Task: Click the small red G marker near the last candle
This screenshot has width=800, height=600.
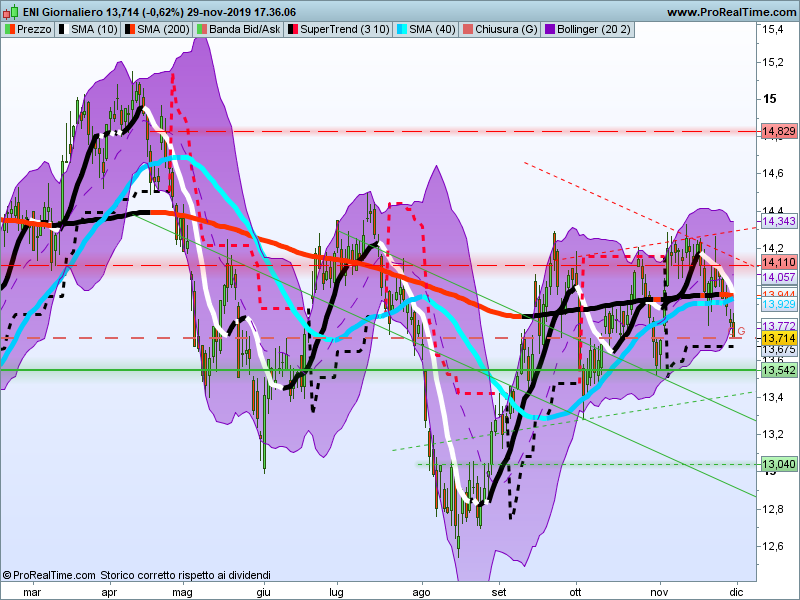Action: 741,332
